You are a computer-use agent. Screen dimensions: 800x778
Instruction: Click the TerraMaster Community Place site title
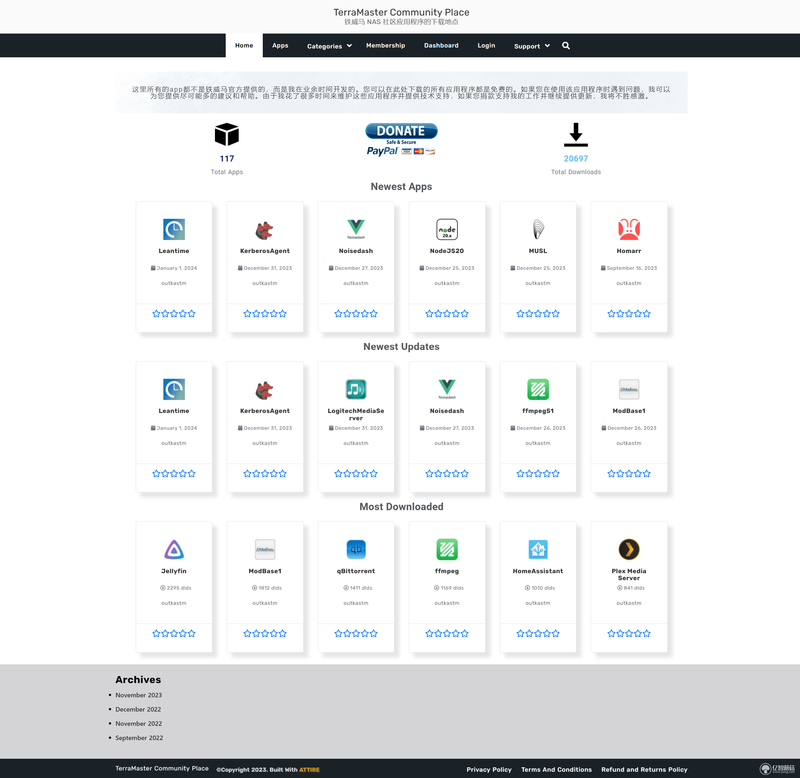(402, 12)
